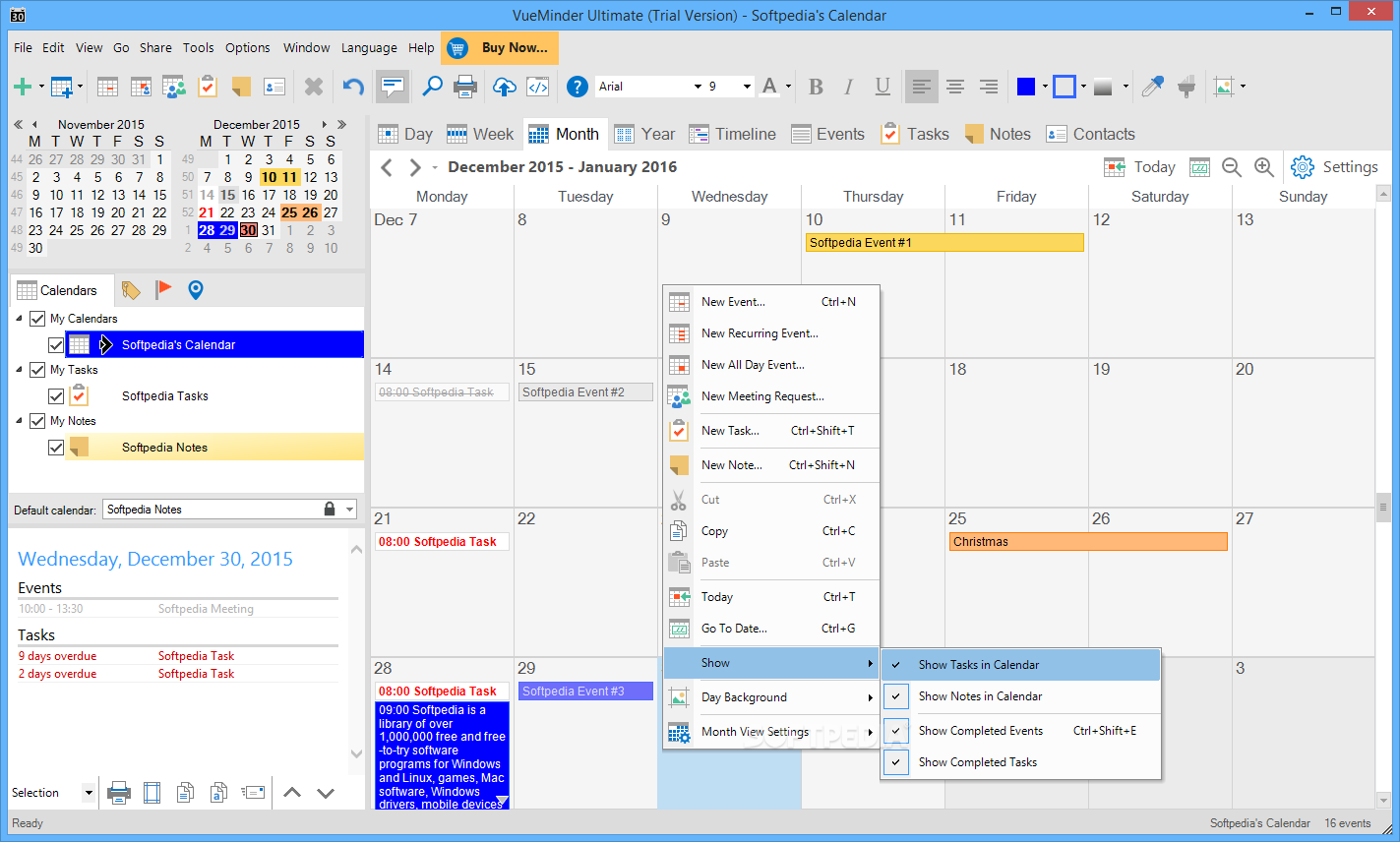Go to the next month period arrow
Image resolution: width=1400 pixels, height=842 pixels.
click(x=415, y=167)
